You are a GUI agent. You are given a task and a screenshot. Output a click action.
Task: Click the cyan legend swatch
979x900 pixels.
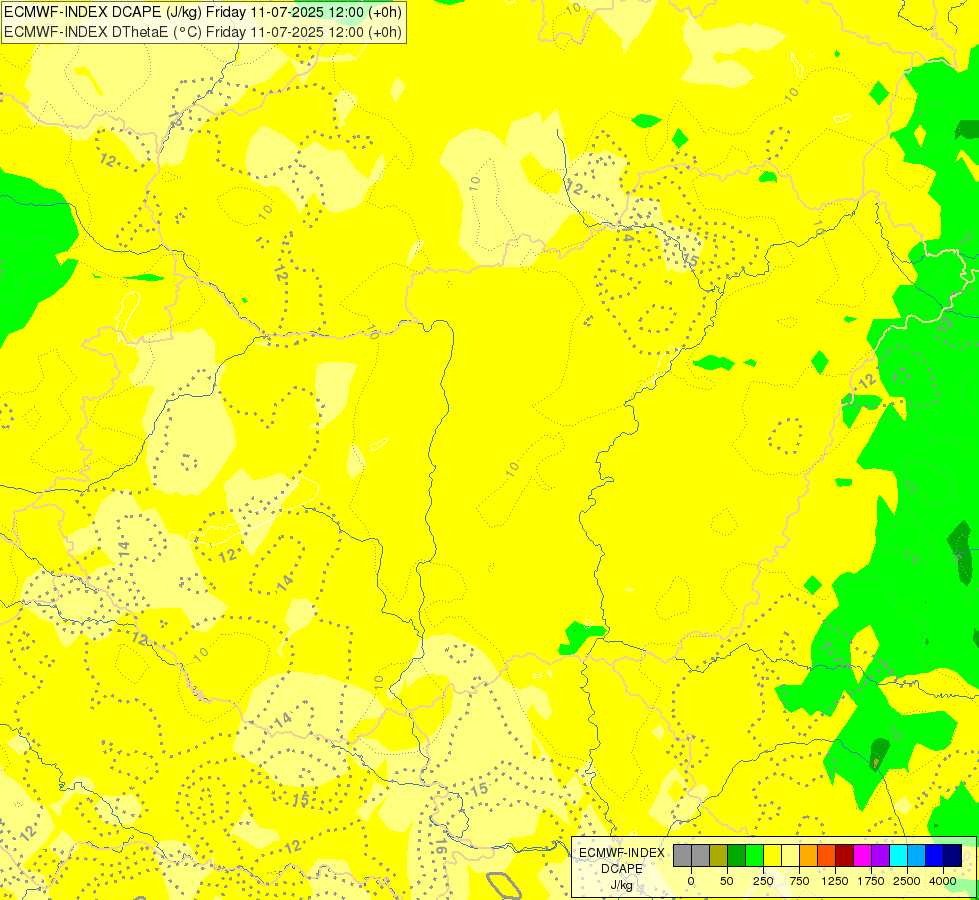[898, 855]
